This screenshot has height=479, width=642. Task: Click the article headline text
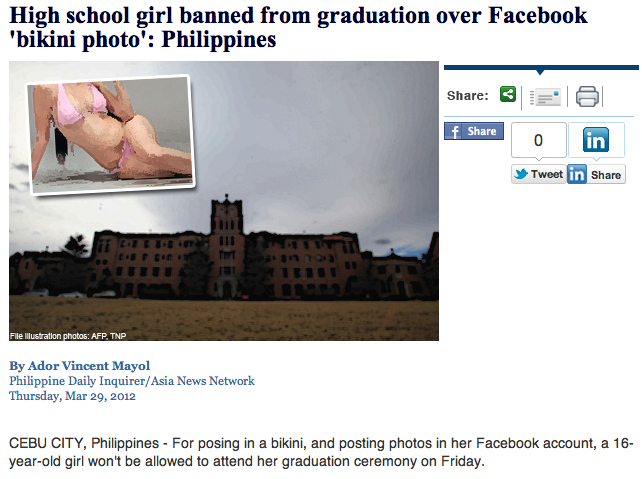pos(298,27)
